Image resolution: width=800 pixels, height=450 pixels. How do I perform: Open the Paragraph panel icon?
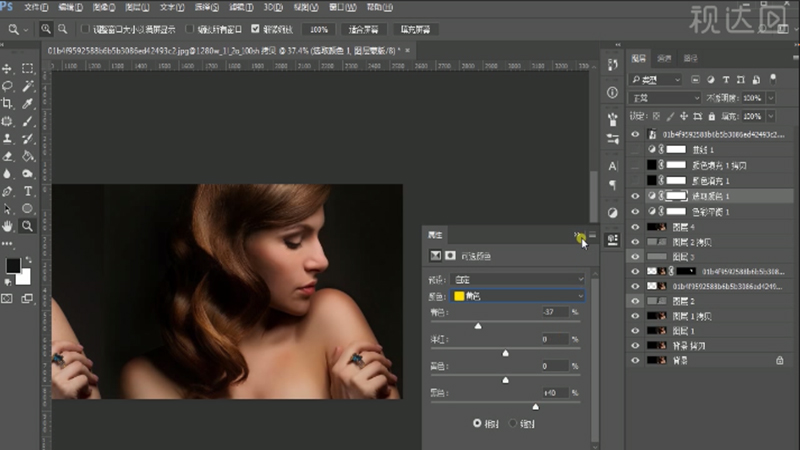click(613, 185)
